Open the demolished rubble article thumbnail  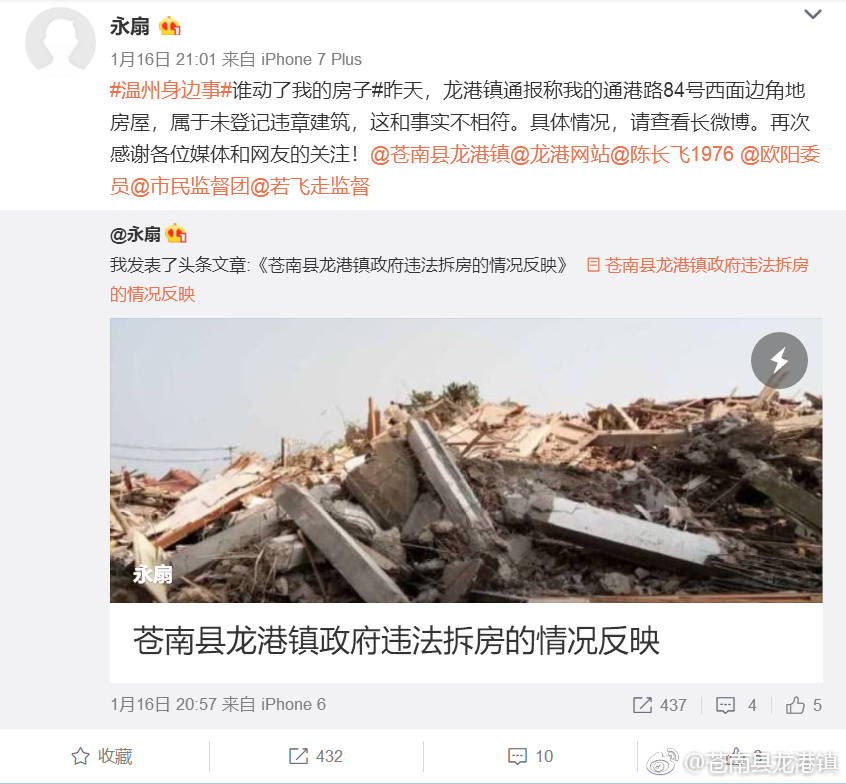(466, 460)
